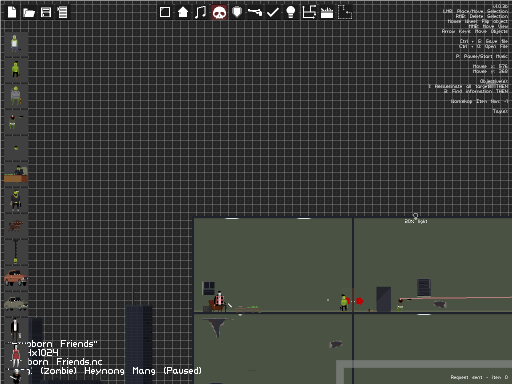Select the dark door in the right room

(384, 299)
